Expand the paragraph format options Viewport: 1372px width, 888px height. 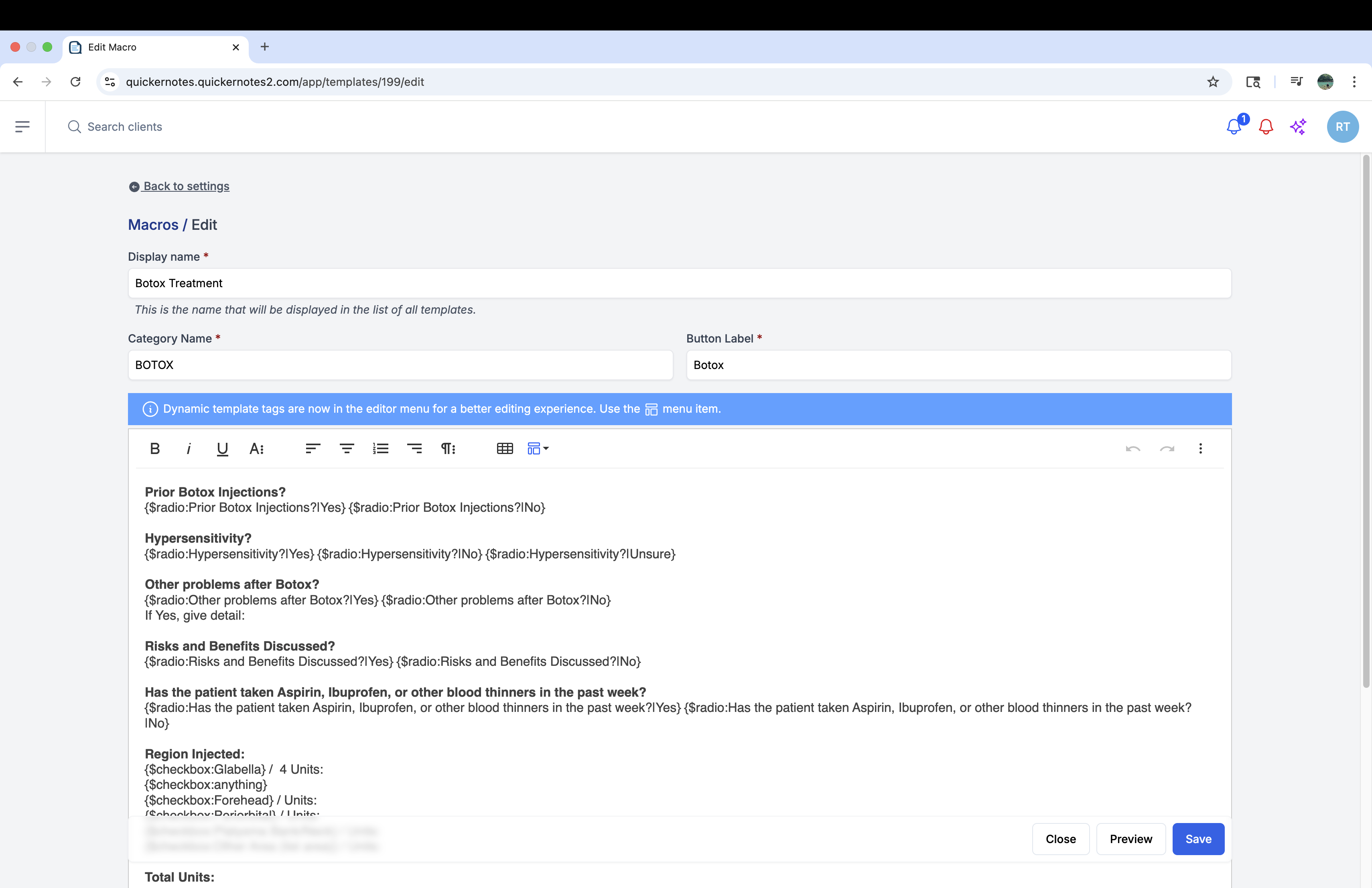click(448, 449)
